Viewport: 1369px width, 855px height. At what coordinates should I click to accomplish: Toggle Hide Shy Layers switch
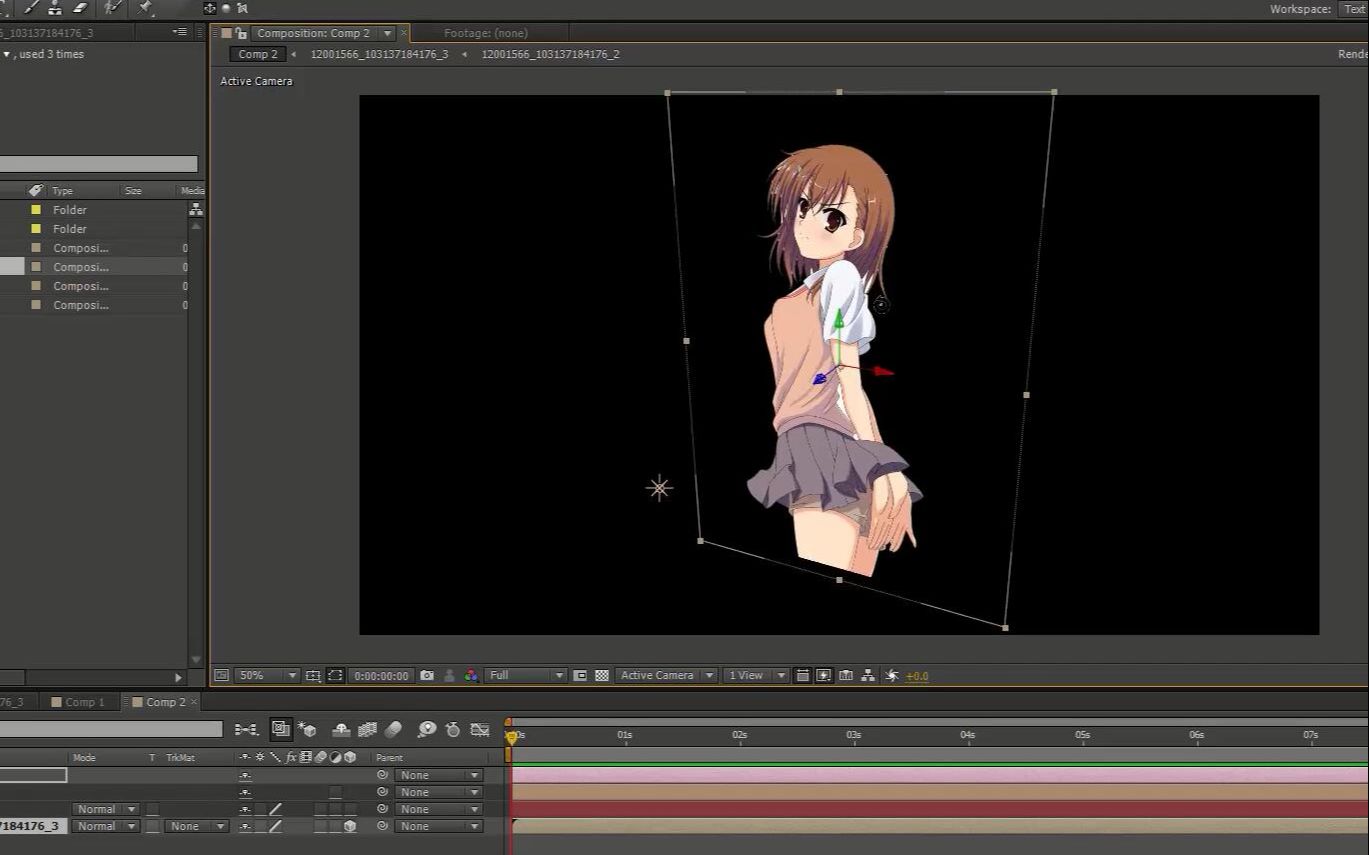pos(341,730)
